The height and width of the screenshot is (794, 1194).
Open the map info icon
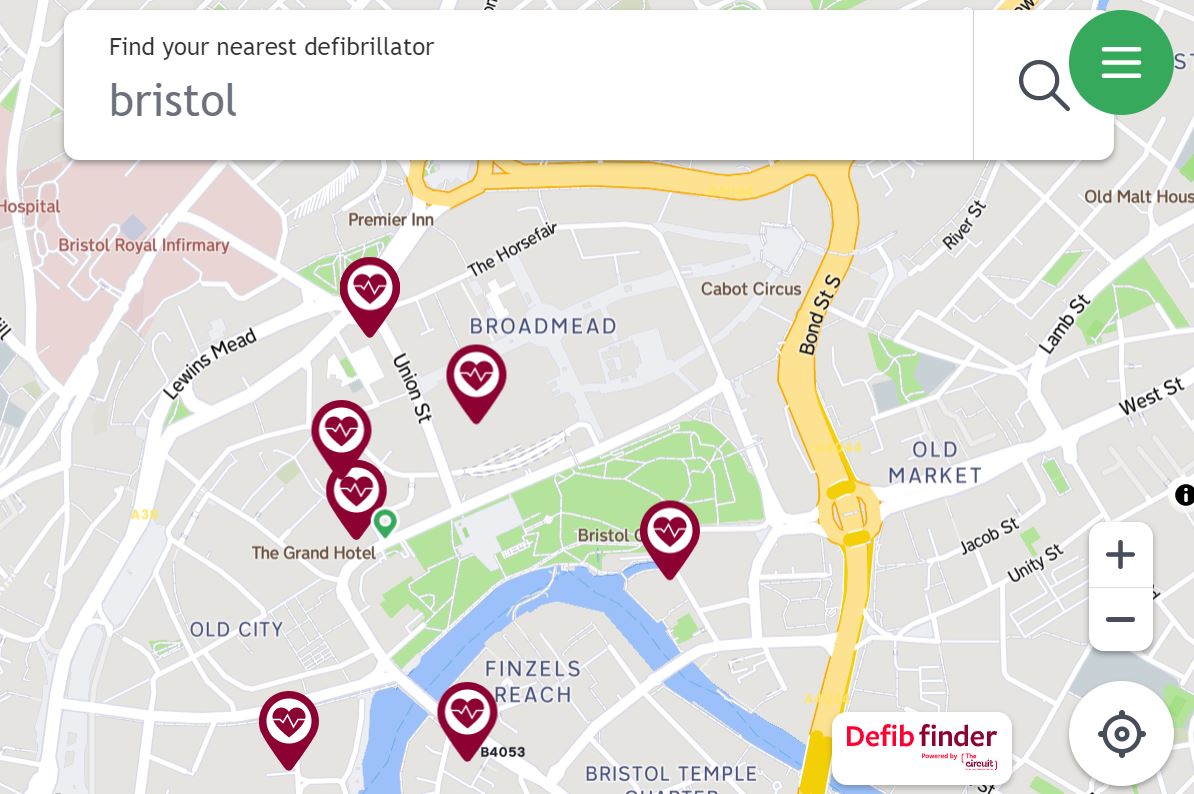(x=1185, y=495)
